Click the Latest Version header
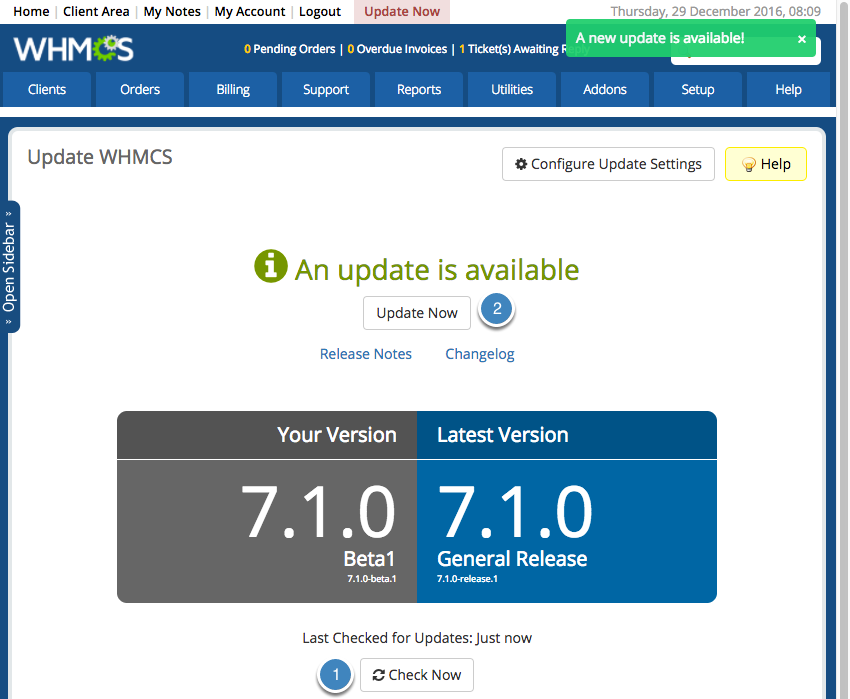The height and width of the screenshot is (699, 850). [x=503, y=435]
